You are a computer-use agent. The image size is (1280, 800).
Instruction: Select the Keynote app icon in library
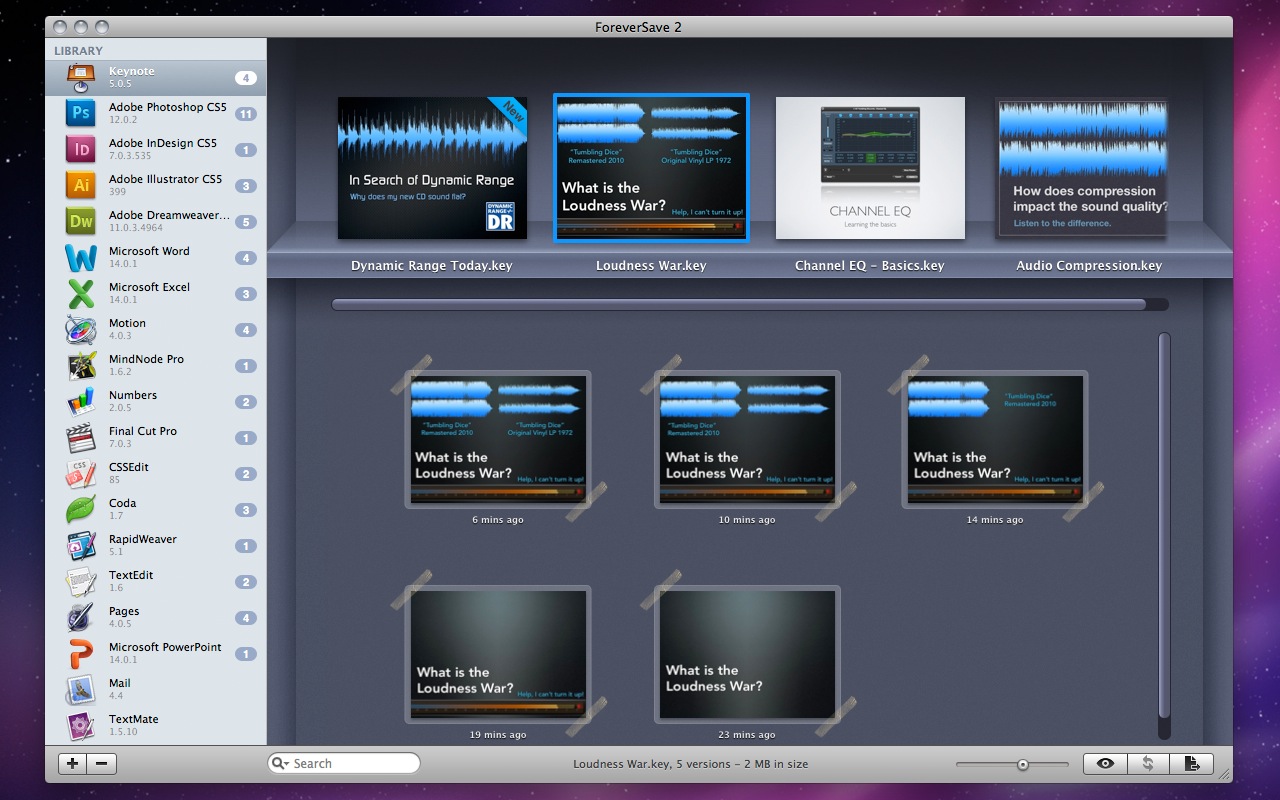(81, 77)
